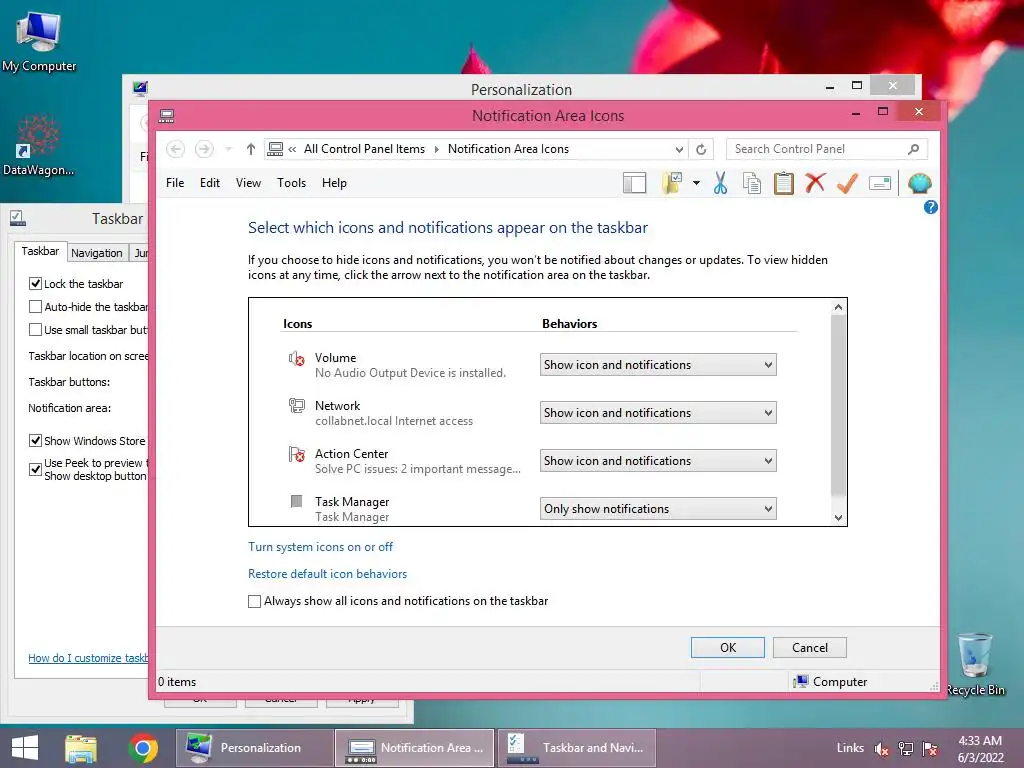This screenshot has height=768, width=1024.
Task: Expand the breadcrumb chevrons before All Control Panel Items
Action: pyautogui.click(x=292, y=150)
